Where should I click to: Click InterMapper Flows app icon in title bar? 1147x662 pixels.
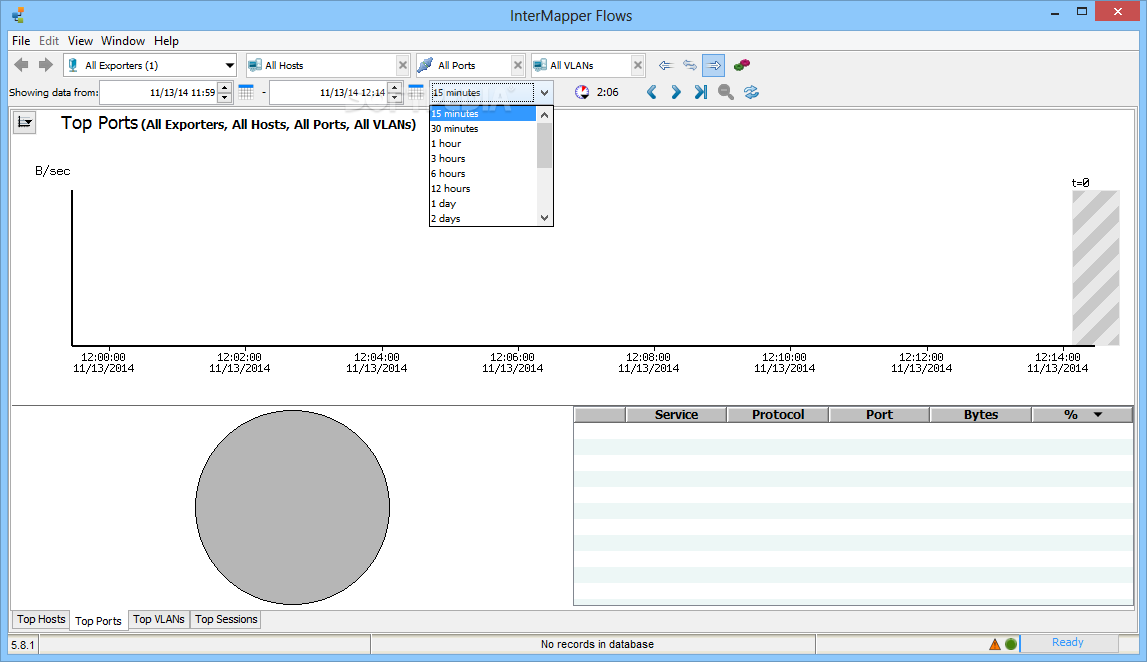18,15
